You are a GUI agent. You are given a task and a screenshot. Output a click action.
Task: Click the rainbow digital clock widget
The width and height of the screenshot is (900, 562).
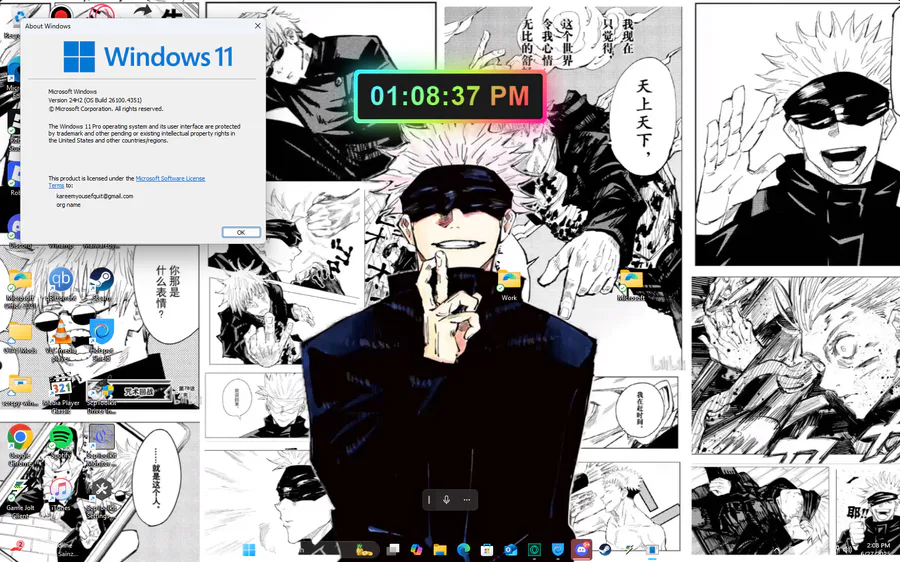[449, 96]
